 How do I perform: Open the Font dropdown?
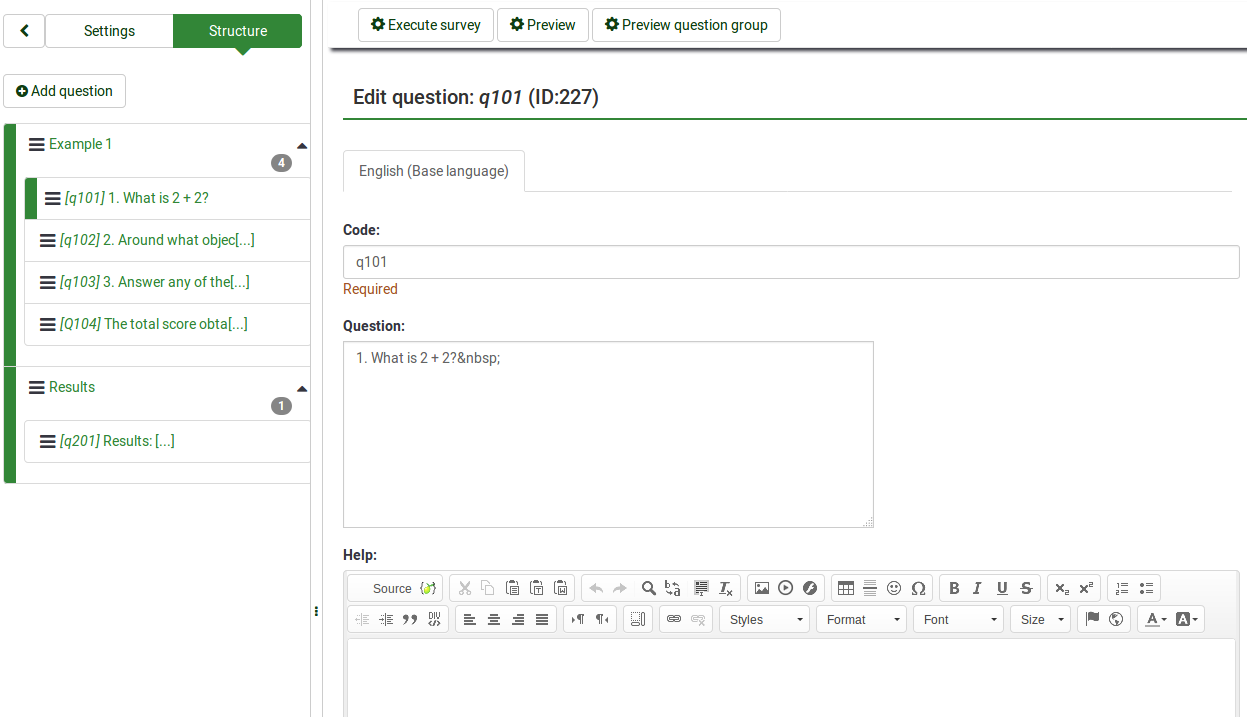[959, 619]
